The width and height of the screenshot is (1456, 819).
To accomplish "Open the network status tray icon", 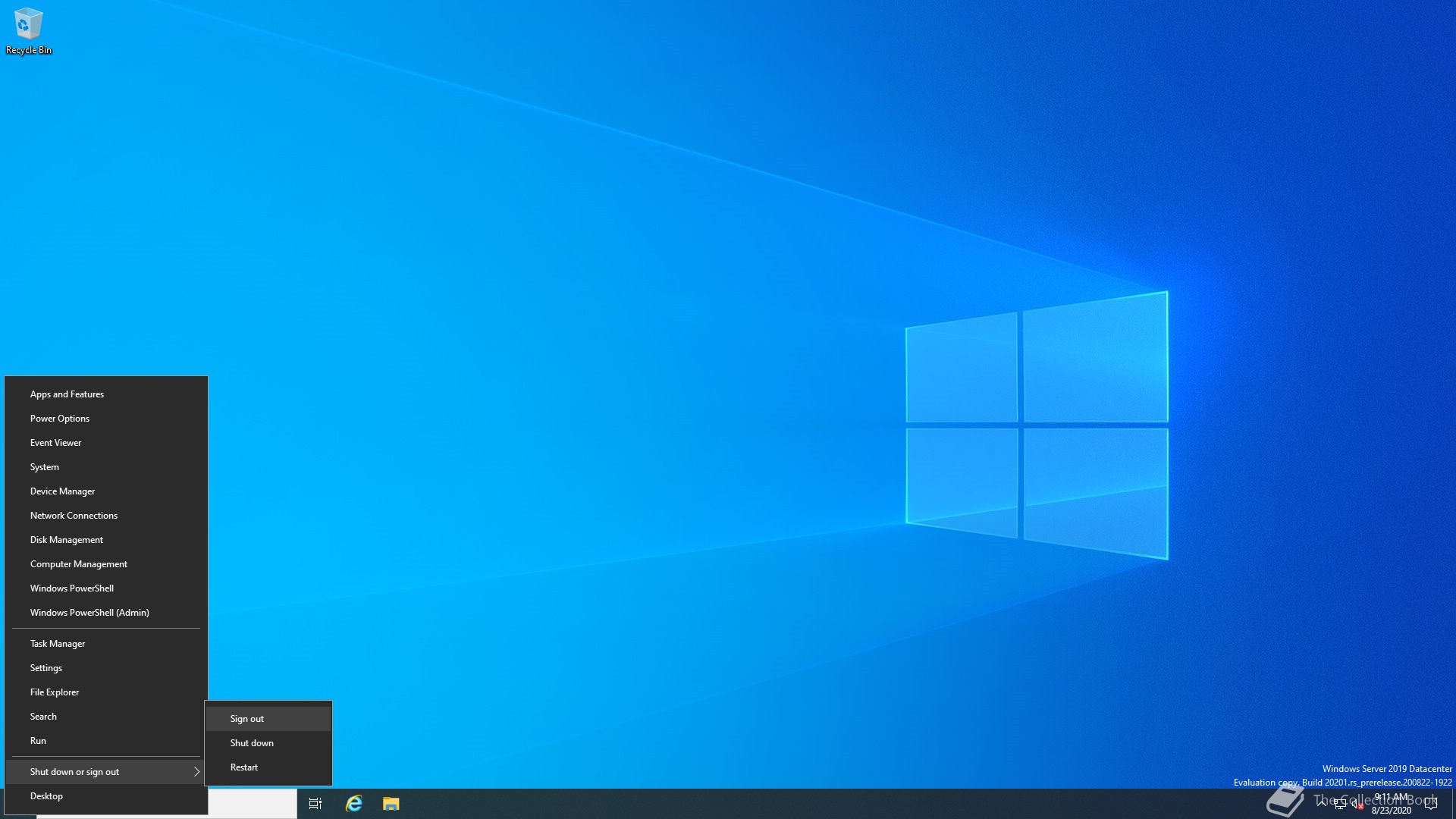I will [1340, 805].
